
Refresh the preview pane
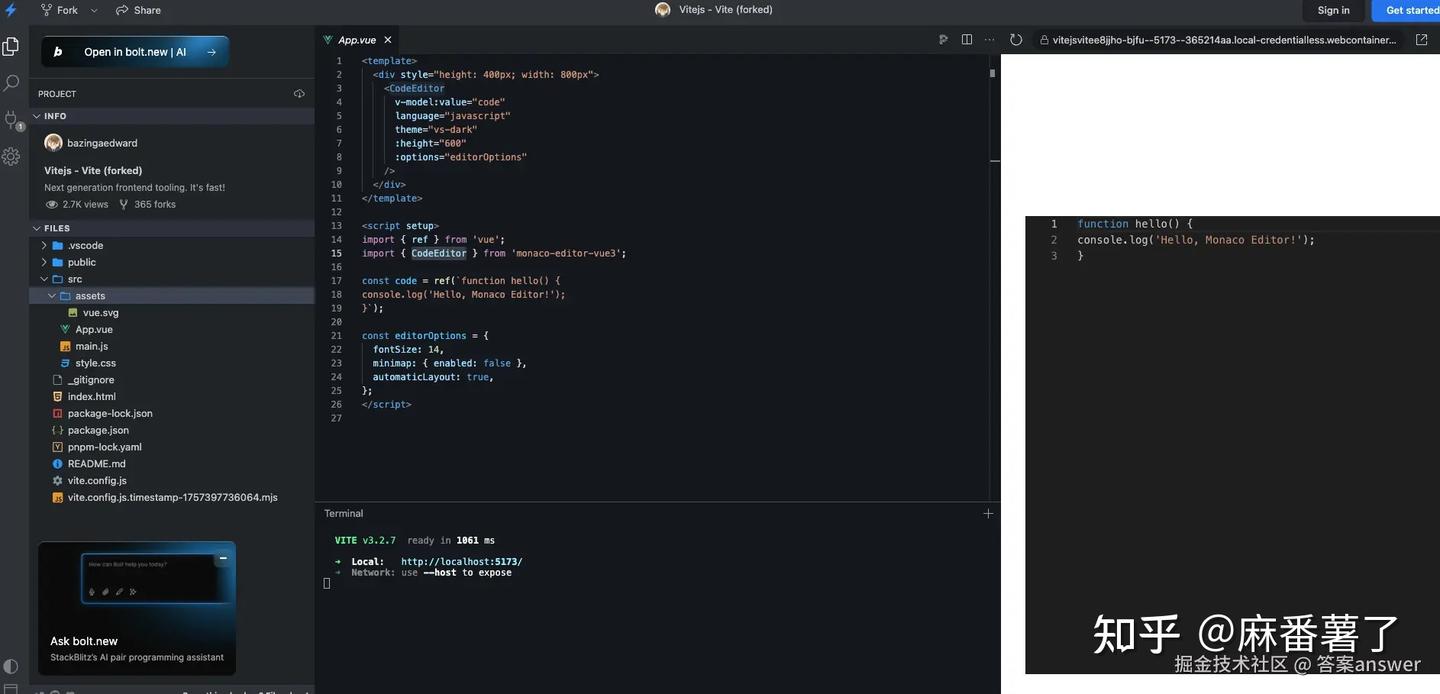[x=1015, y=39]
